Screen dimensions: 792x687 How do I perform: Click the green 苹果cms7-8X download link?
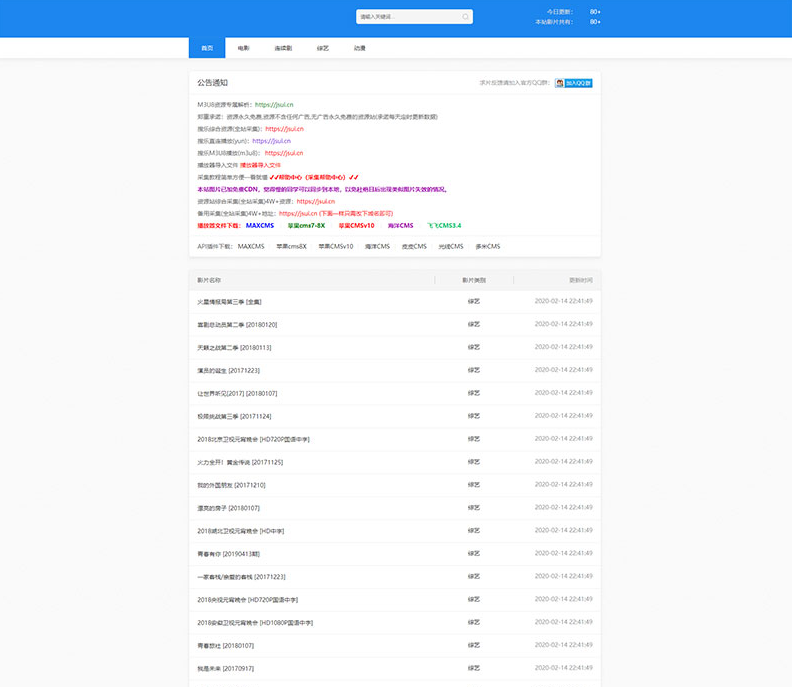pyautogui.click(x=306, y=225)
